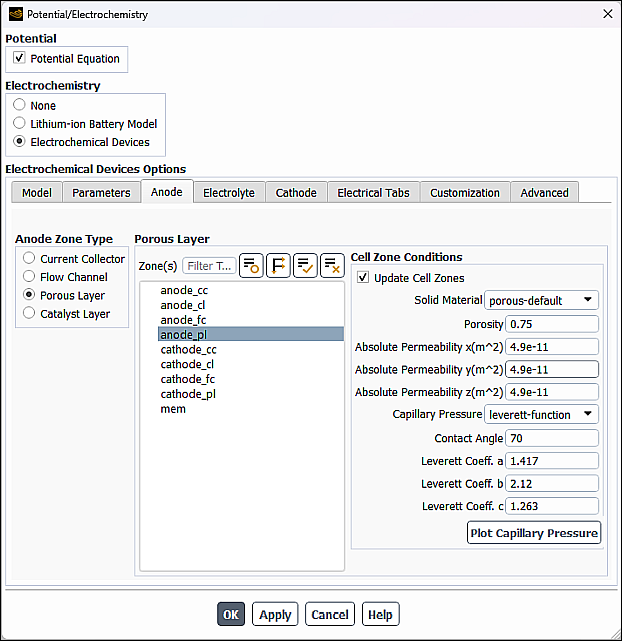The image size is (622, 641).
Task: Select the Lithium-ion Battery Model option
Action: [x=19, y=123]
